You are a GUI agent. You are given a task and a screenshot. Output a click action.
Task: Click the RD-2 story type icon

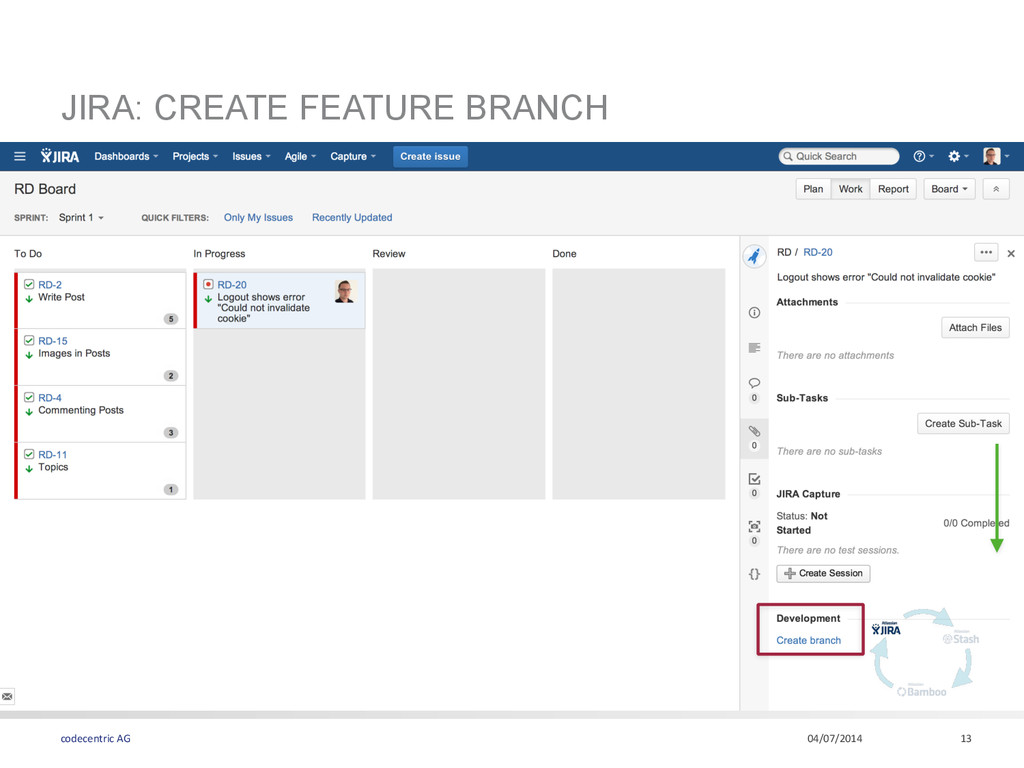[x=29, y=284]
